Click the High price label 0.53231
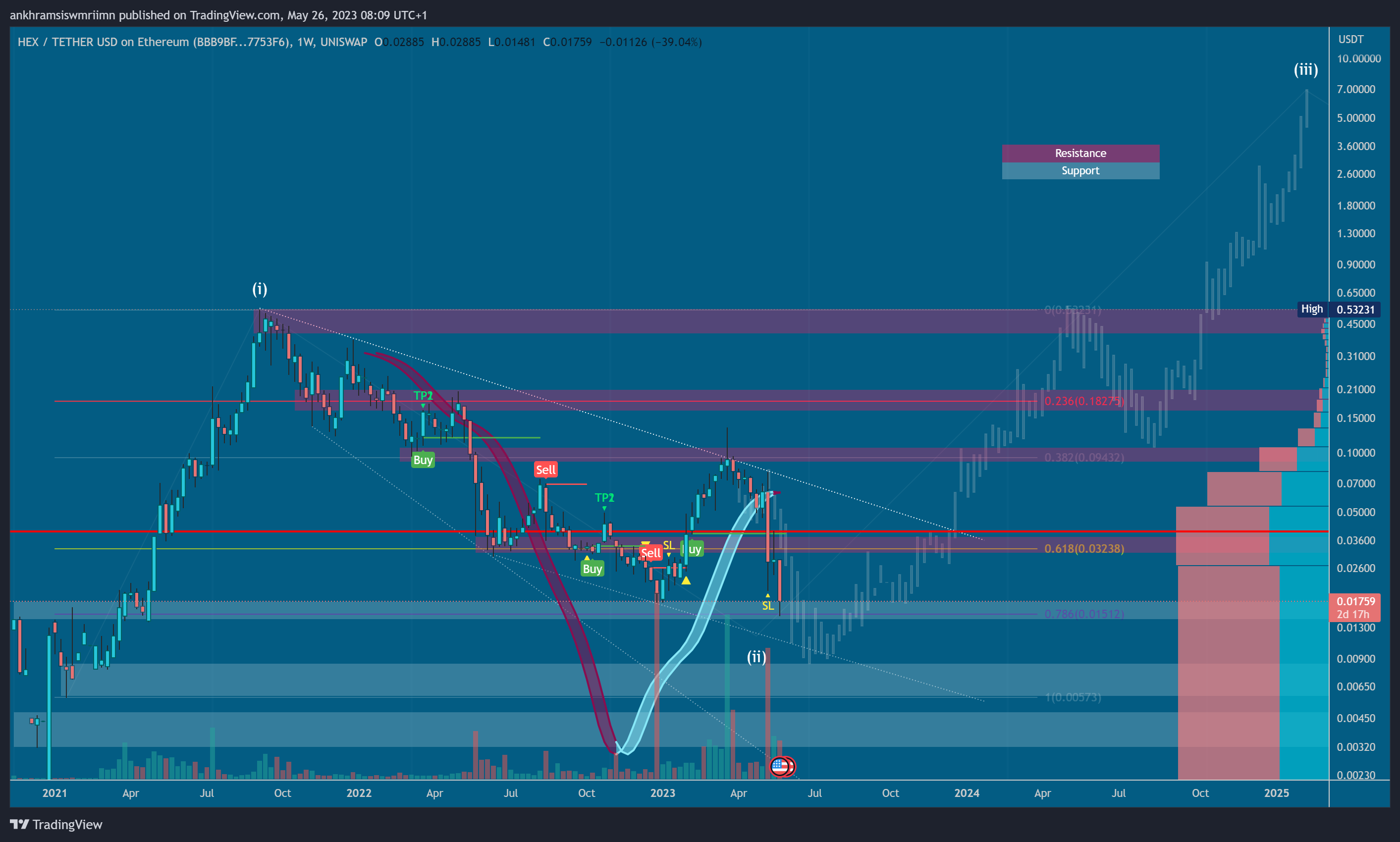The image size is (1400, 842). pyautogui.click(x=1339, y=309)
